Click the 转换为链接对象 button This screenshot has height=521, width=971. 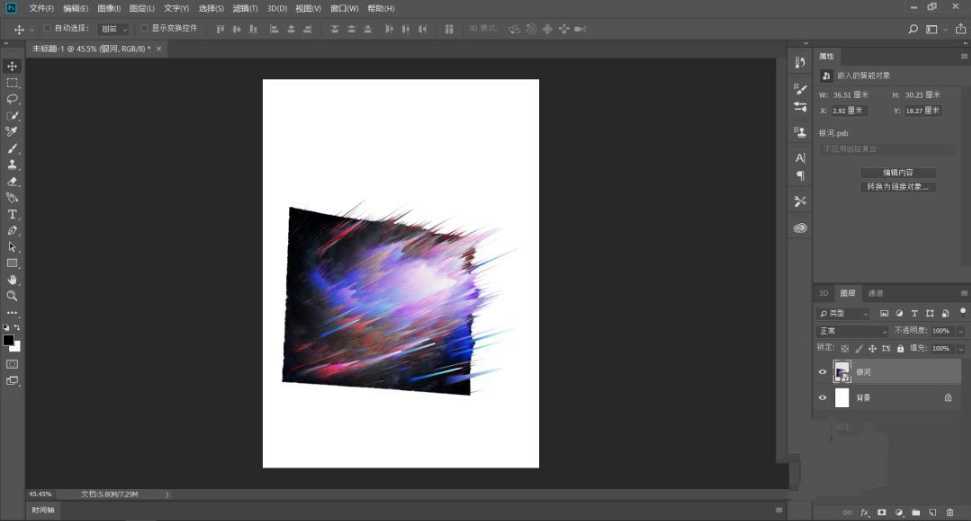(898, 186)
